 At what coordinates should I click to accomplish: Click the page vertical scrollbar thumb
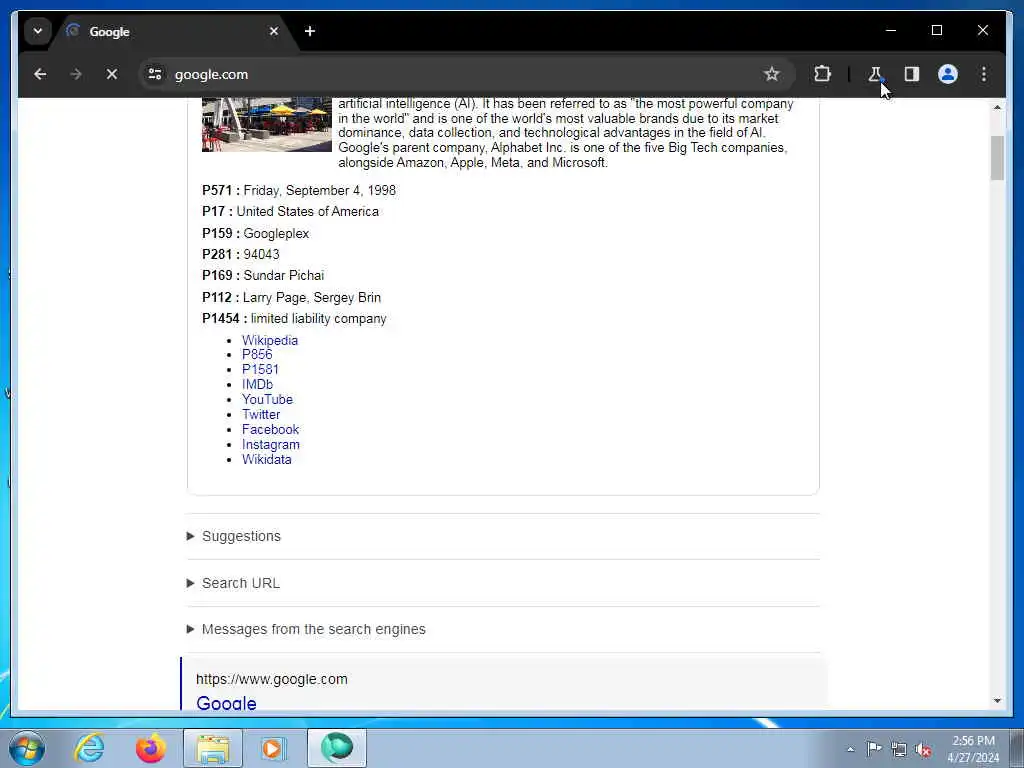pos(997,157)
